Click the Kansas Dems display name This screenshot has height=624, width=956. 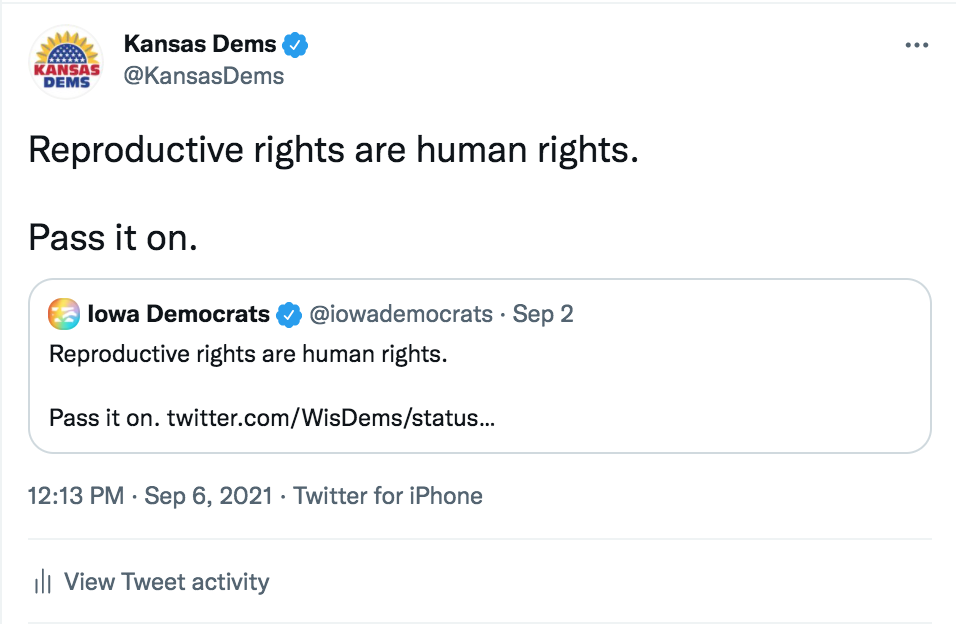coord(199,44)
